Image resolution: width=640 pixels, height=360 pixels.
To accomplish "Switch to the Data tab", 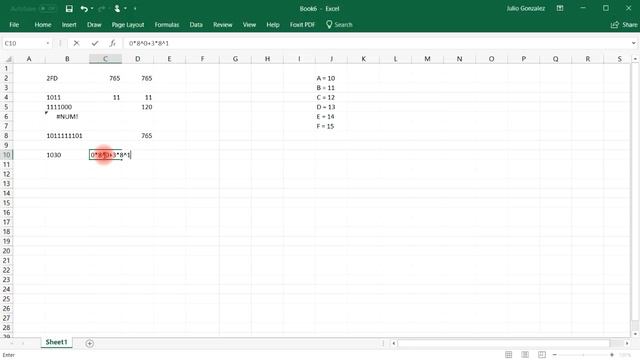I will point(196,25).
